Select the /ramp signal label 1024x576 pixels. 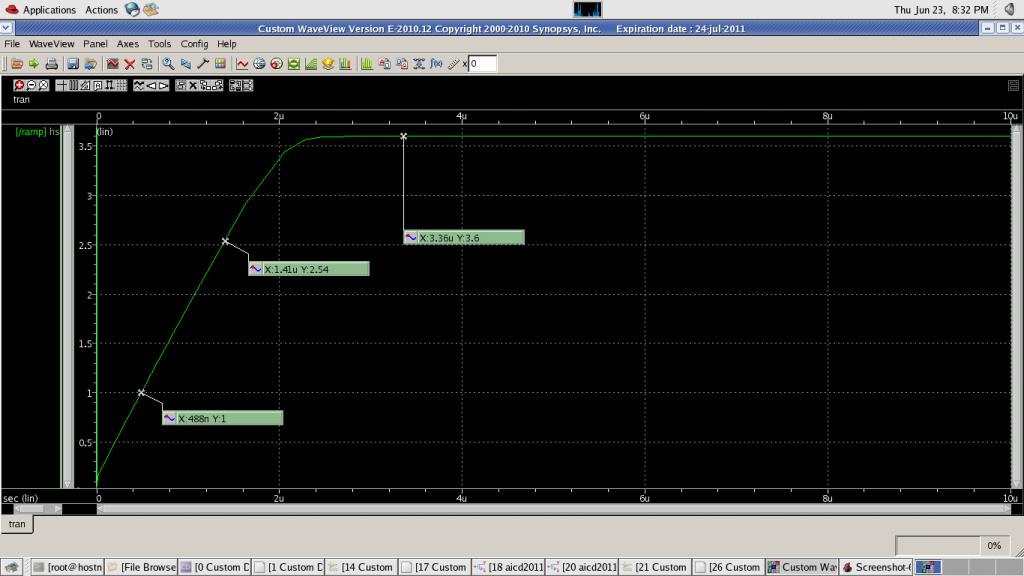[31, 131]
